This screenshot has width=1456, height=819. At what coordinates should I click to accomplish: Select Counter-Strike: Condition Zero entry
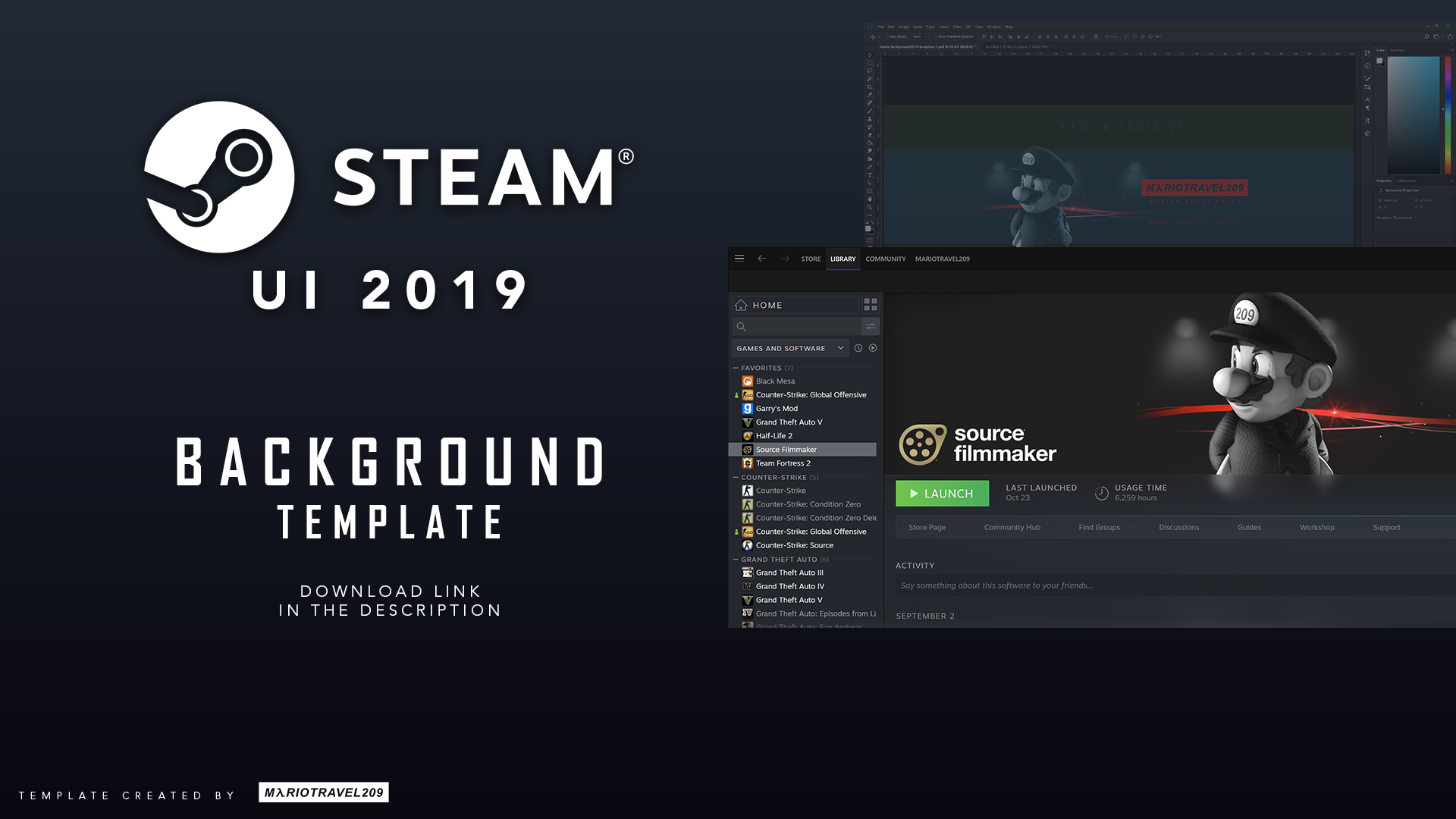tap(808, 504)
